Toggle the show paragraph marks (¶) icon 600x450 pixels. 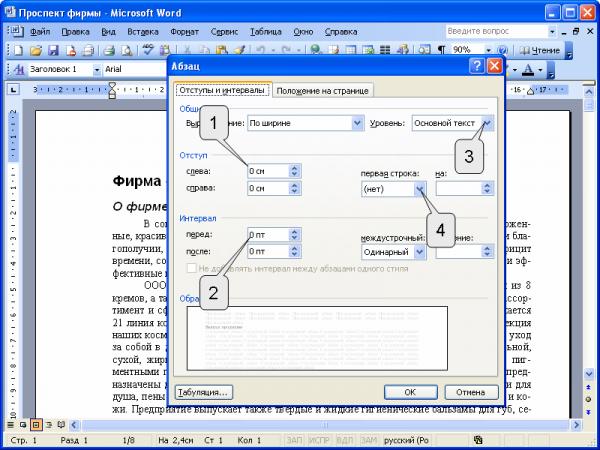click(441, 50)
